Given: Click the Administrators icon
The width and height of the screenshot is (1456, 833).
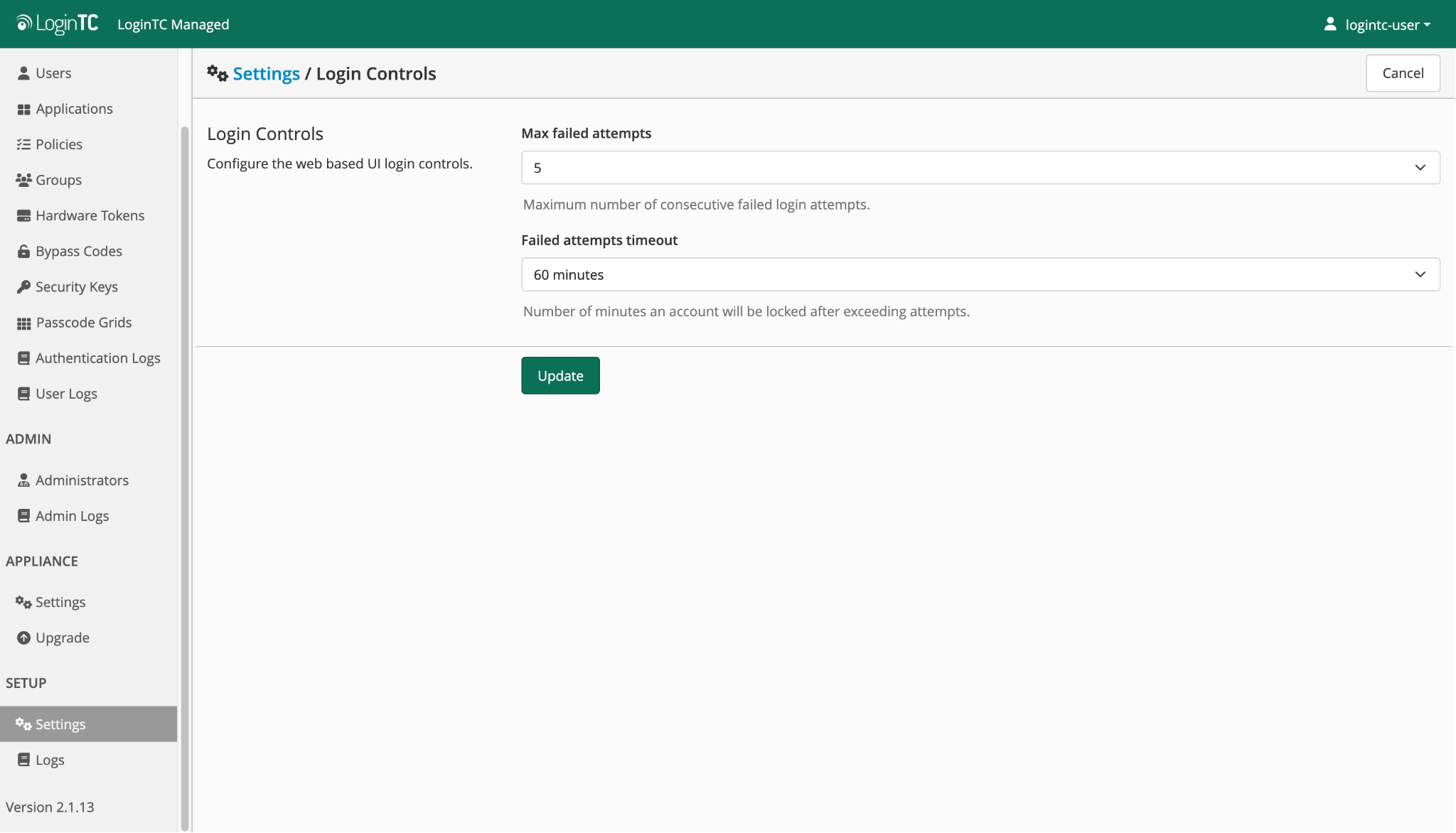Looking at the screenshot, I should (x=23, y=480).
